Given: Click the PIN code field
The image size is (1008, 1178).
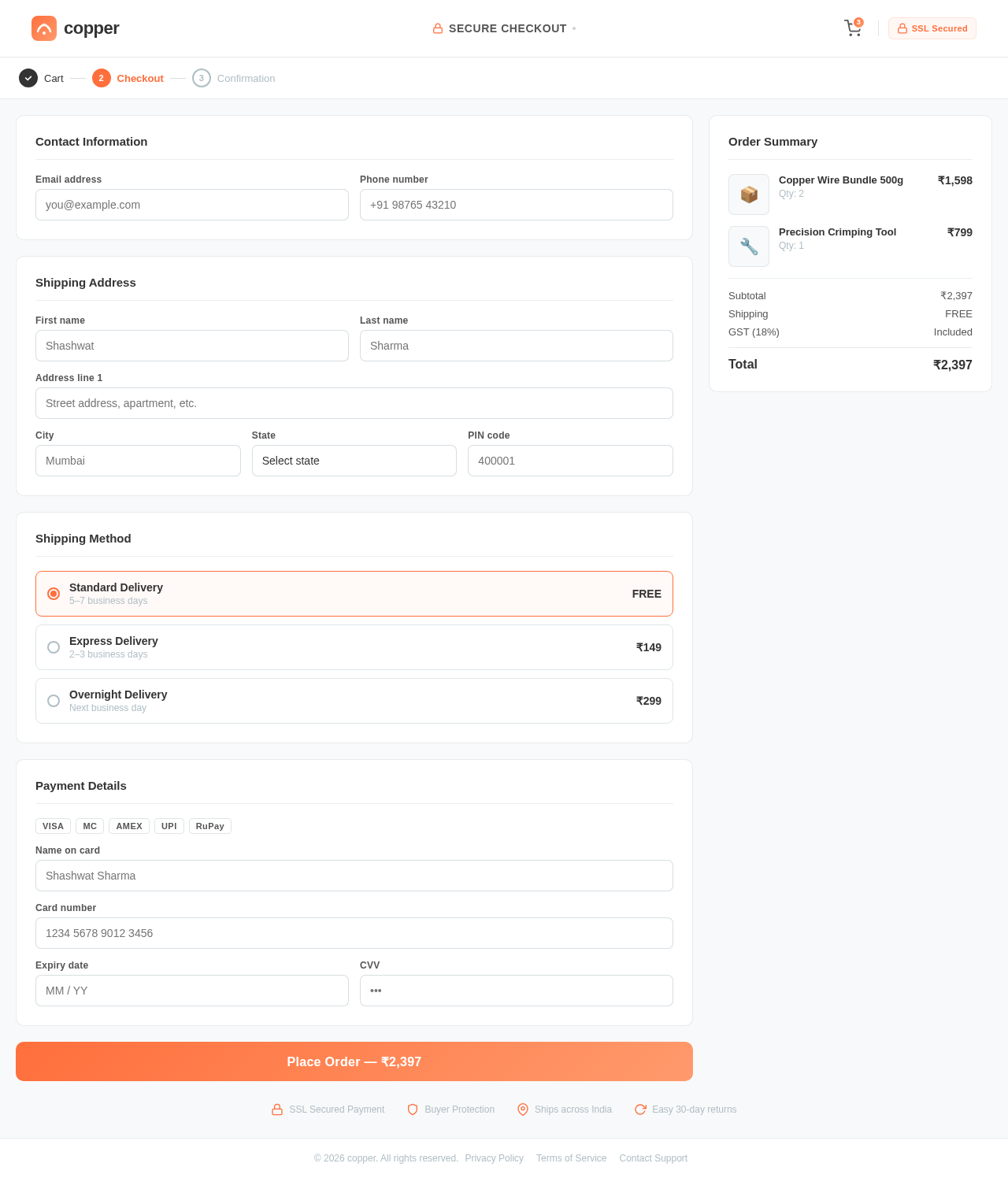Looking at the screenshot, I should 570,461.
